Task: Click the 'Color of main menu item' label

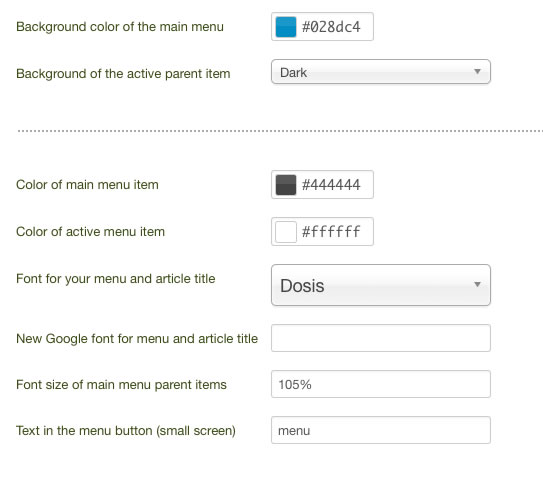Action: point(87,185)
